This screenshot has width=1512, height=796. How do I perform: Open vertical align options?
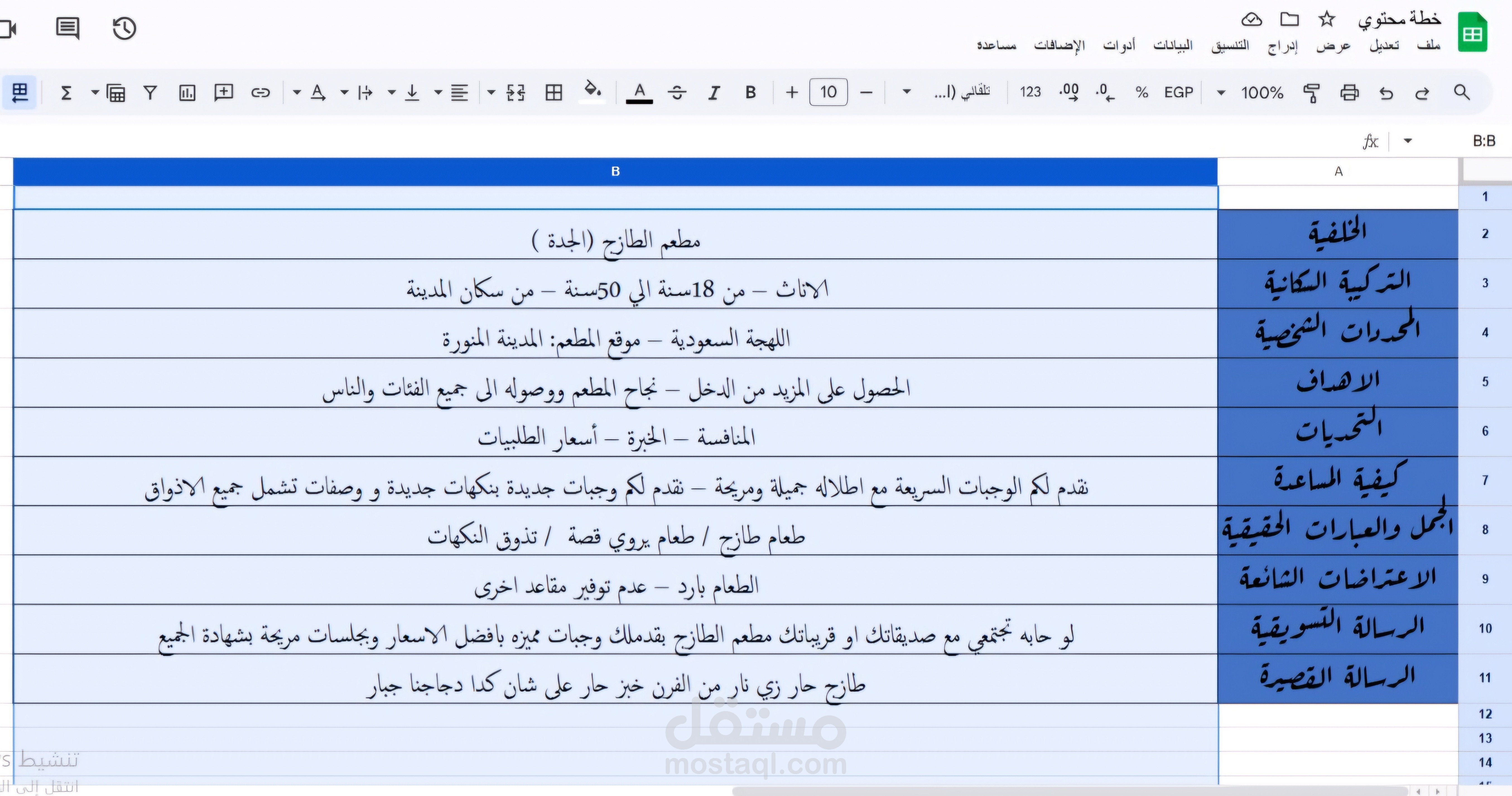pos(412,92)
